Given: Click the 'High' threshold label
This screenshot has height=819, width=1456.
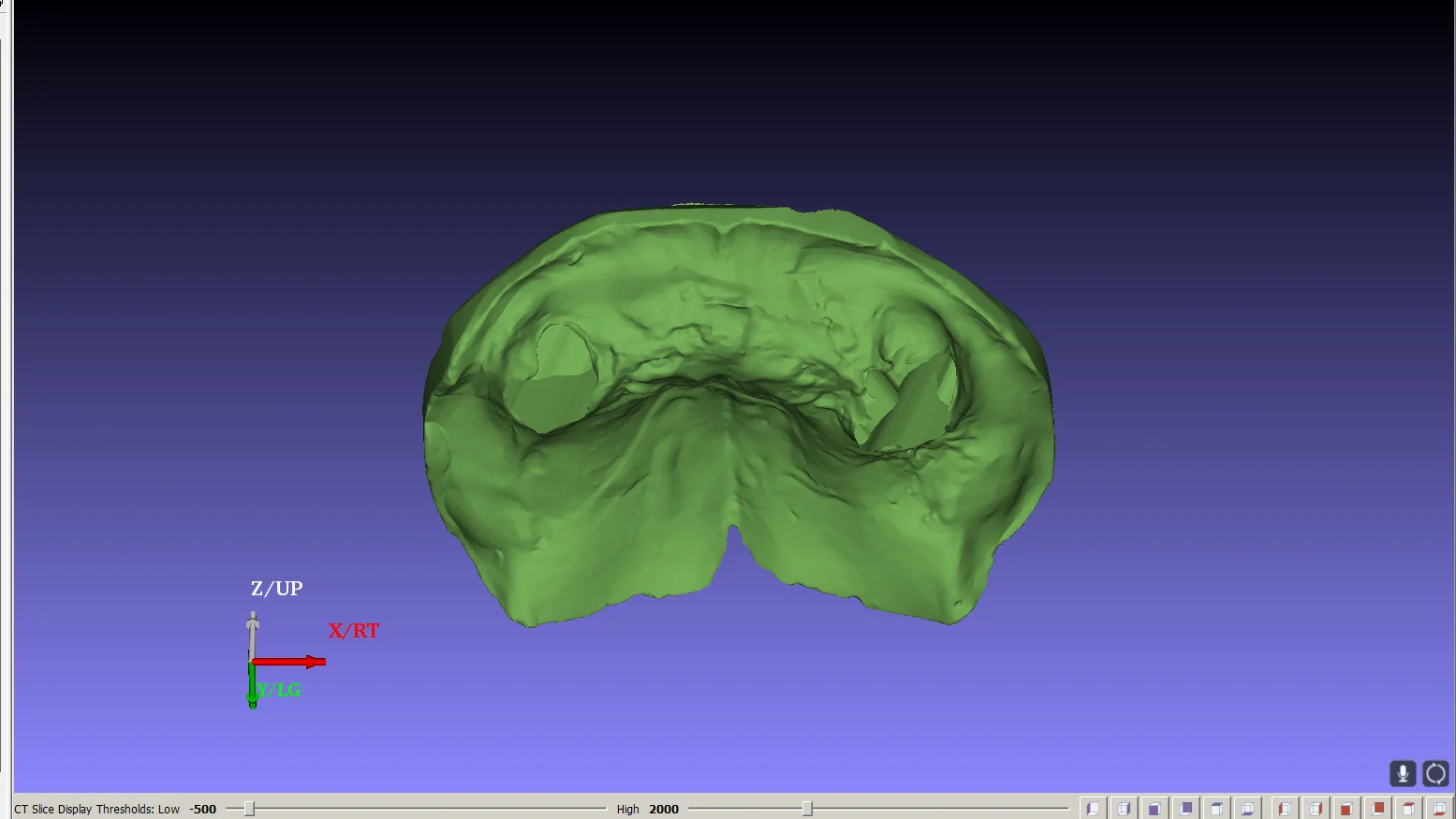Looking at the screenshot, I should pos(627,810).
